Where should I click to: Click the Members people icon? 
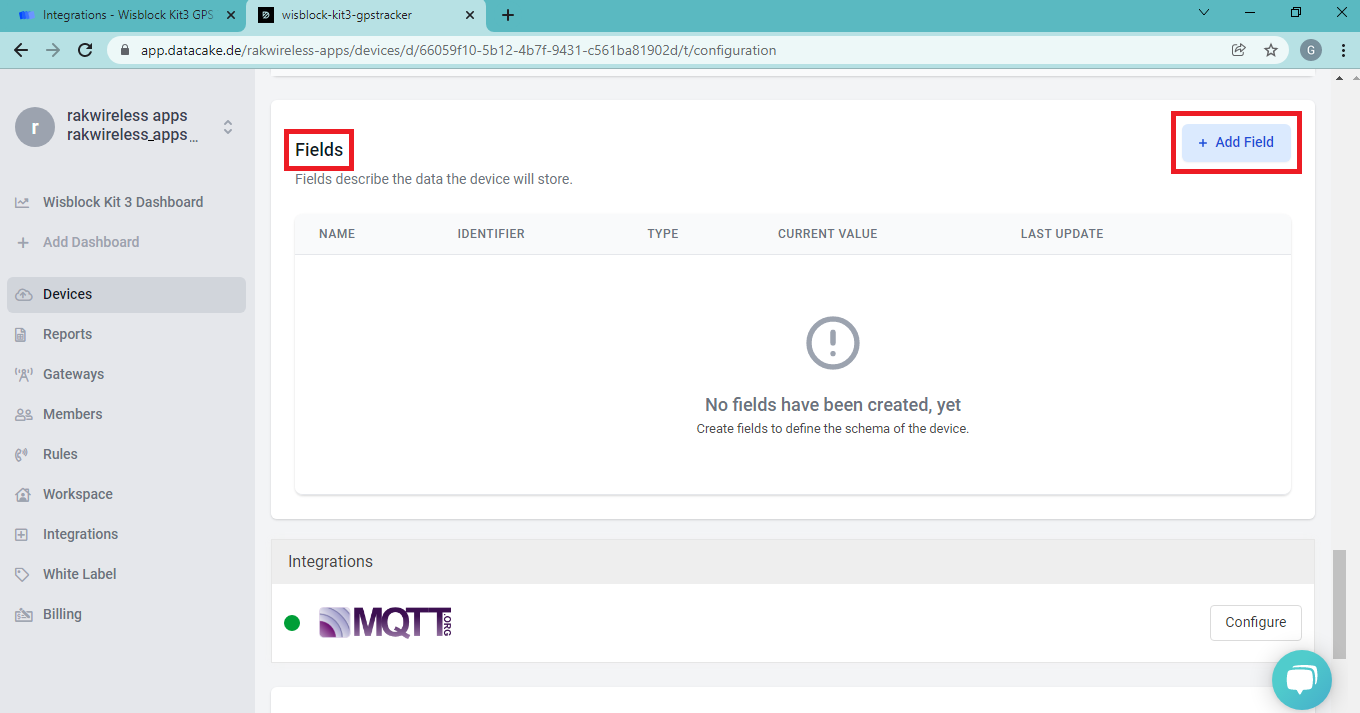pos(23,414)
